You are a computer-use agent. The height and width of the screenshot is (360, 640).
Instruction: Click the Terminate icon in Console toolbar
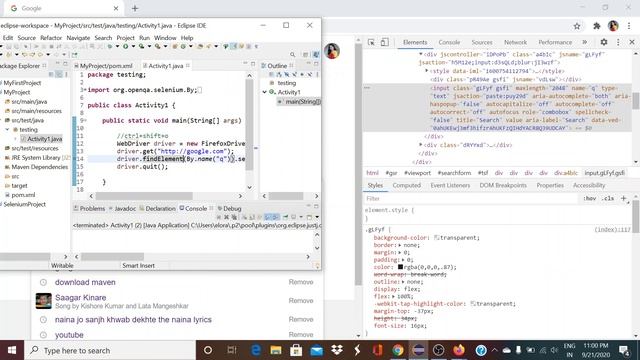pos(219,217)
